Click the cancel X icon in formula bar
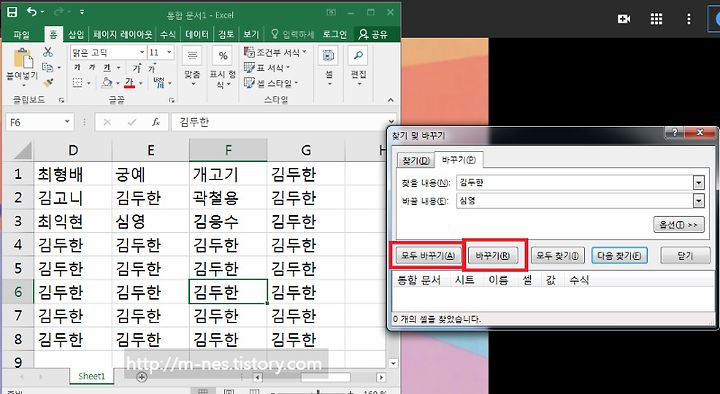This screenshot has height=394, width=720. pos(107,122)
